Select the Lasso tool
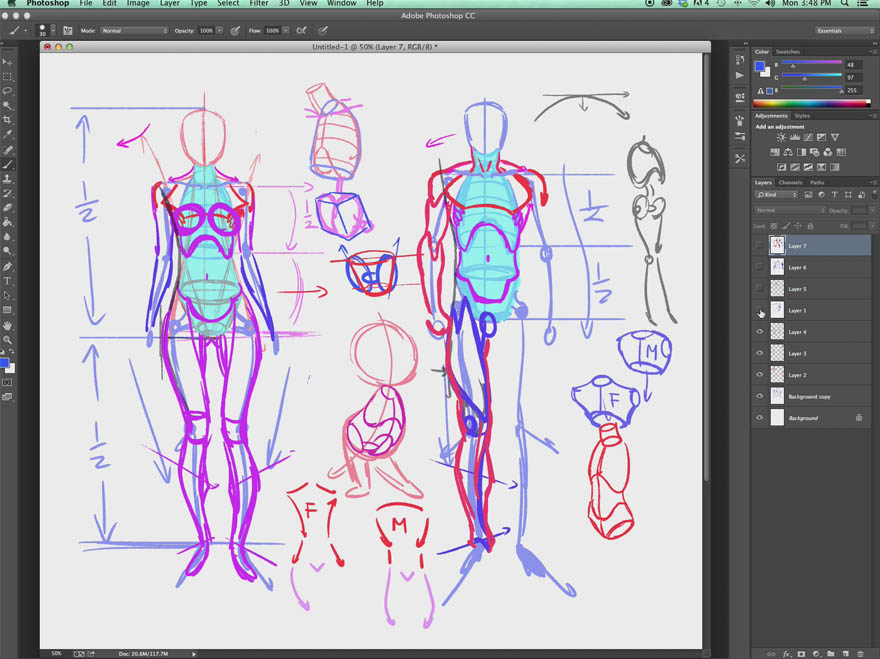 [x=7, y=91]
